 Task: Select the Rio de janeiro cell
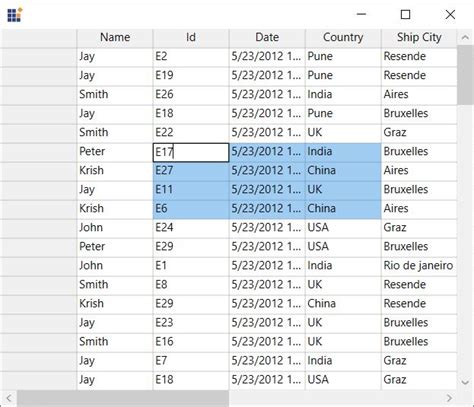point(419,266)
